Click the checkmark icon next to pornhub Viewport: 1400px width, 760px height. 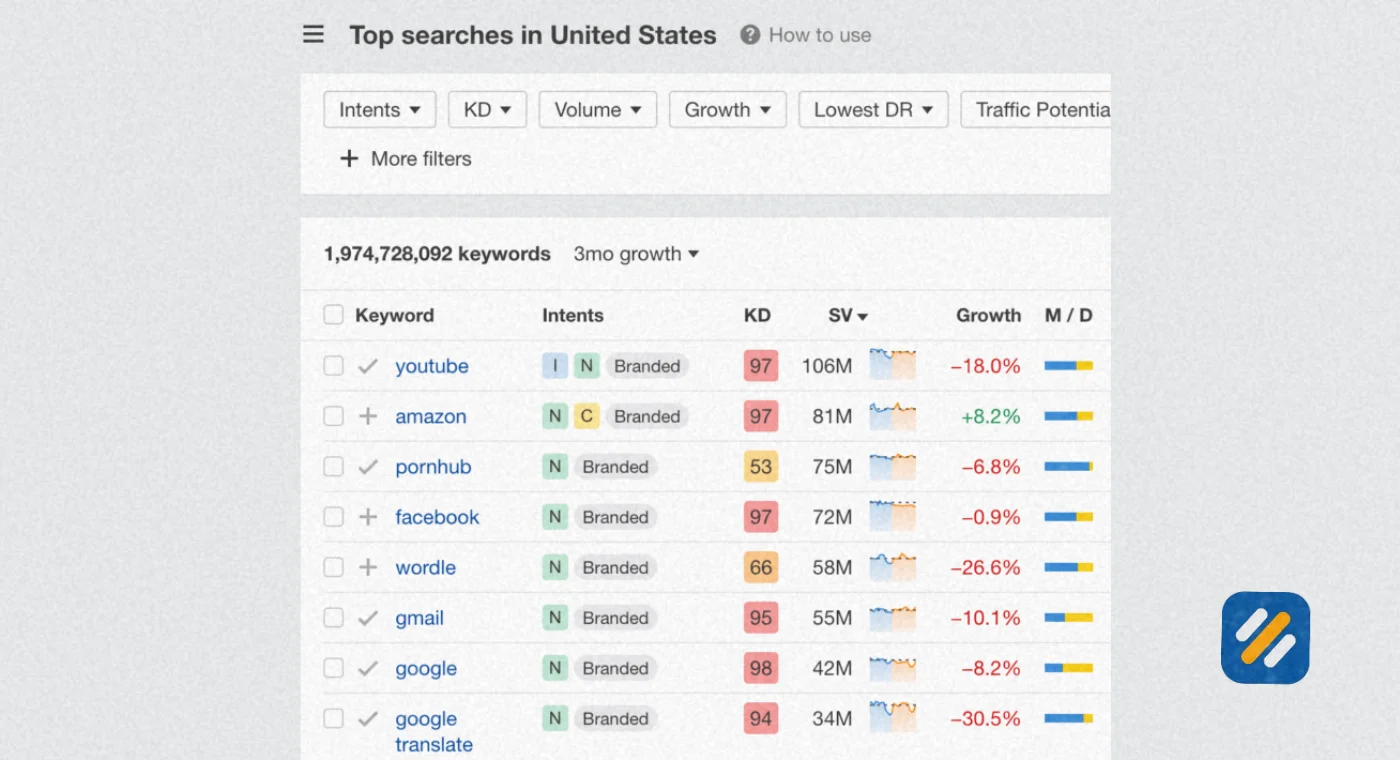click(368, 467)
